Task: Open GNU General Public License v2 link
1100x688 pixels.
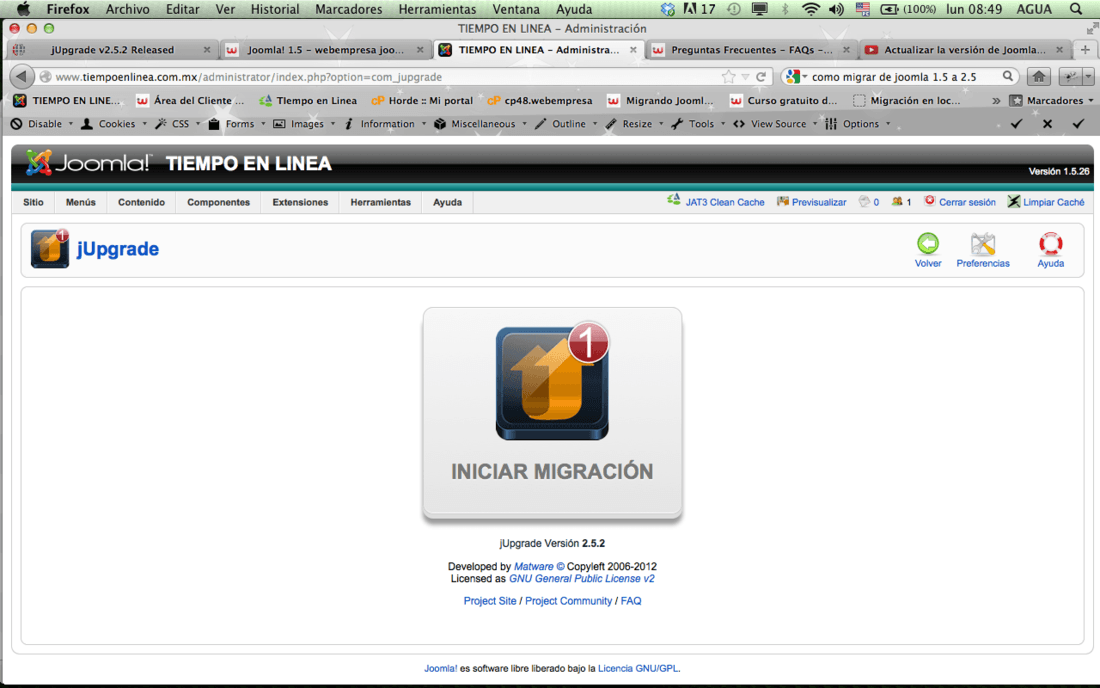Action: coord(582,579)
